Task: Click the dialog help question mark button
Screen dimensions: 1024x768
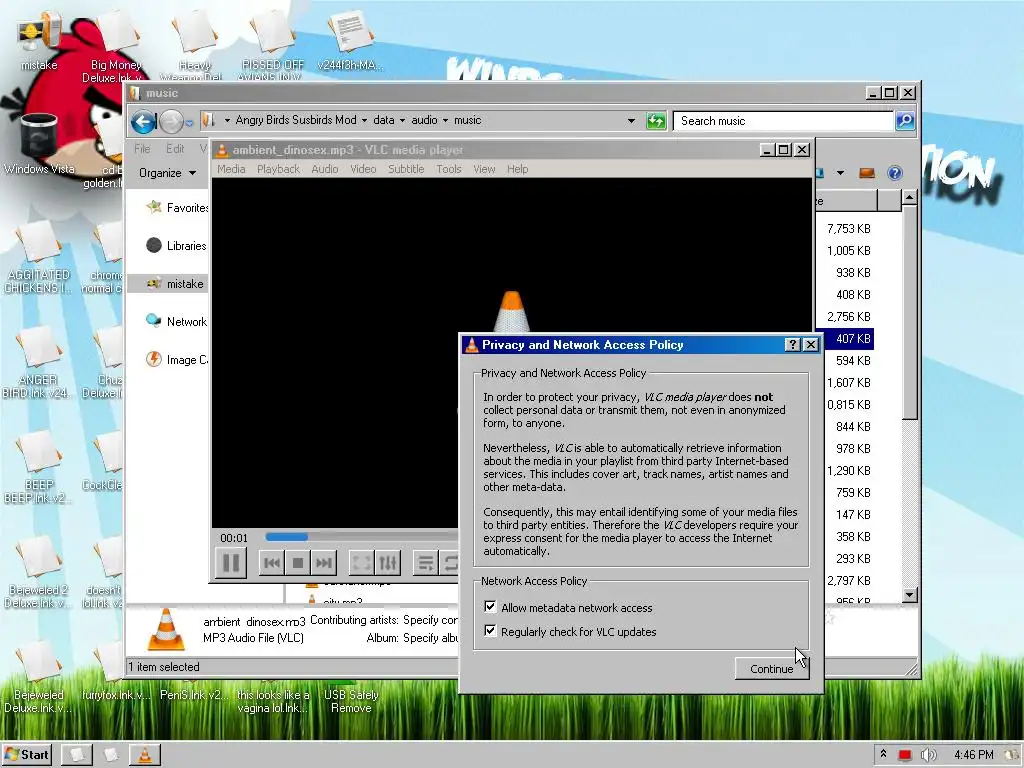Action: (x=792, y=344)
